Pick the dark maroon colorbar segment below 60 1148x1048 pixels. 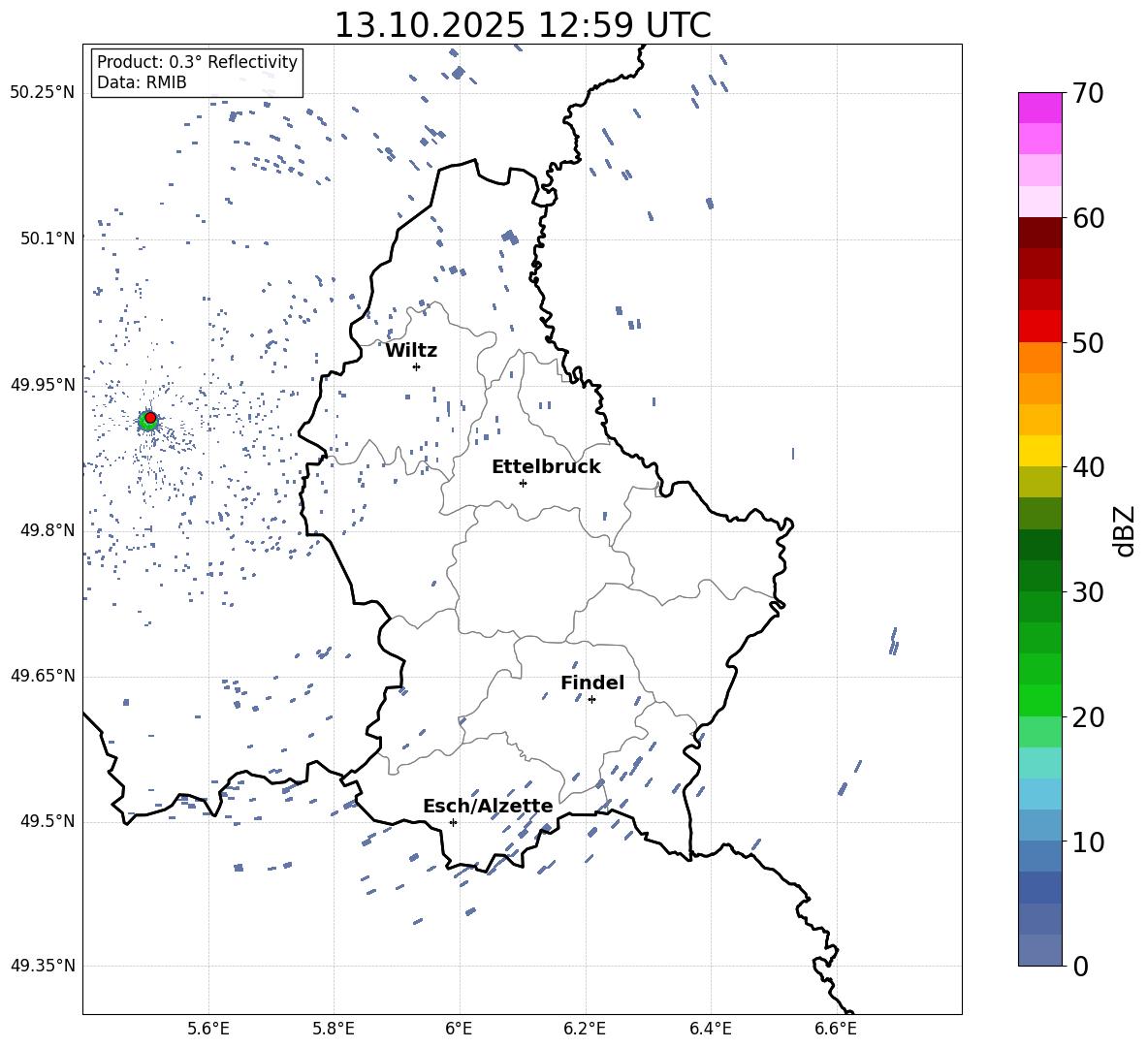click(1039, 233)
